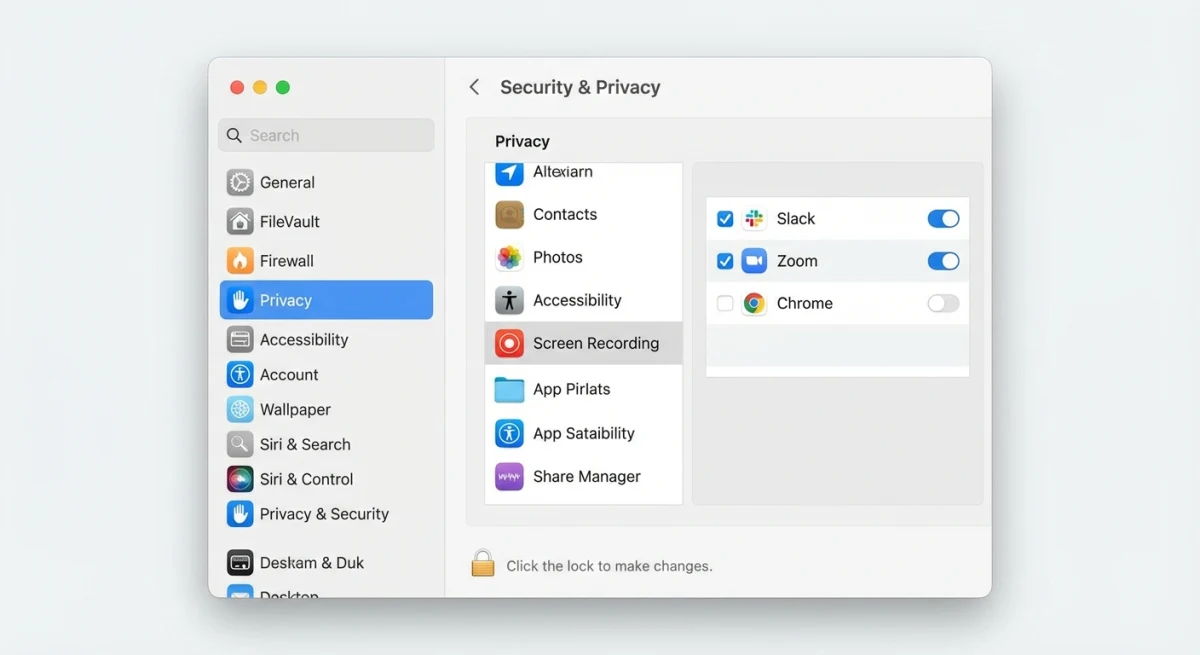Click the search magnifier icon
Image resolution: width=1200 pixels, height=655 pixels.
click(x=234, y=135)
